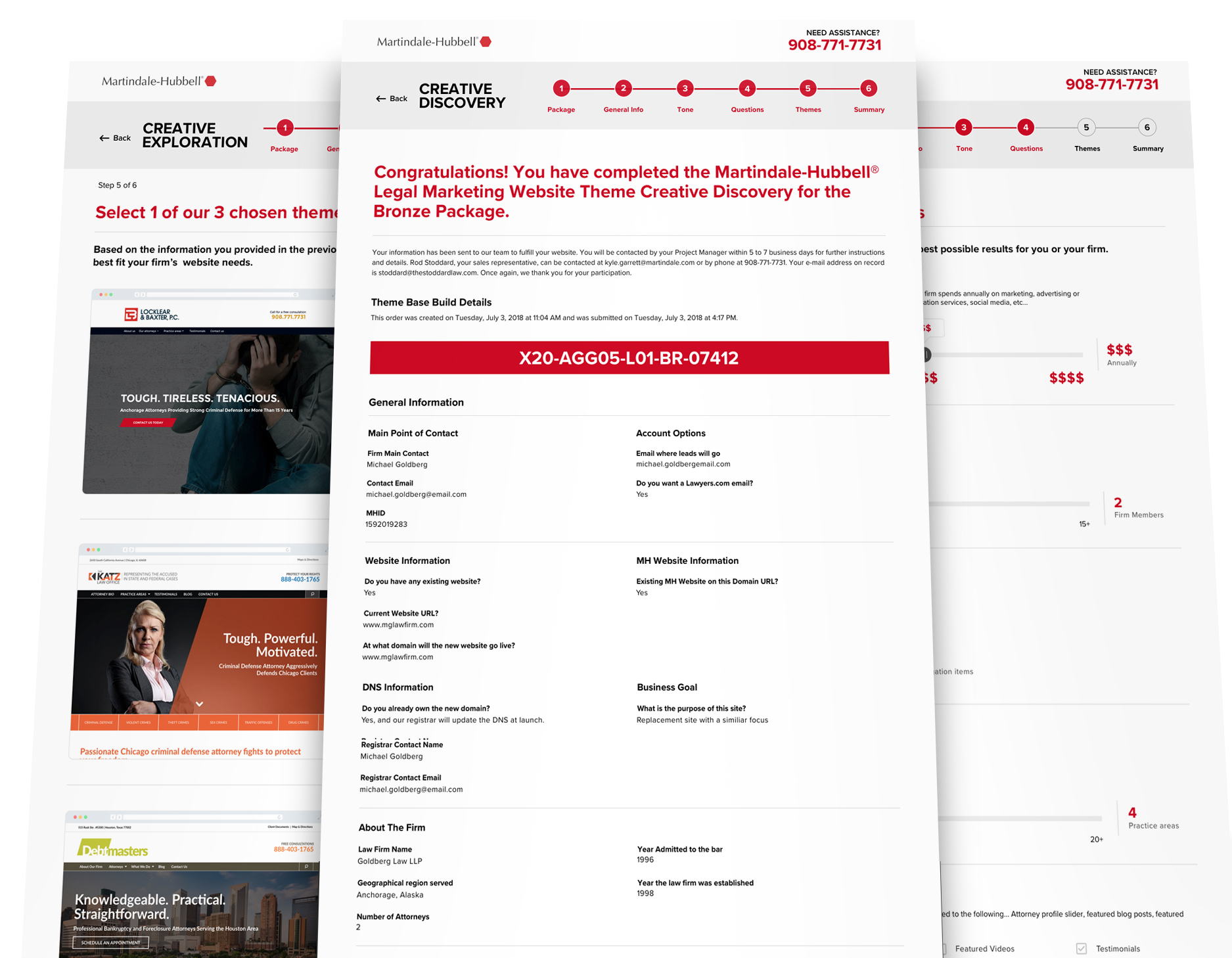Click the reload icon in the Locklear & Baxter preview browser bar

tap(296, 294)
